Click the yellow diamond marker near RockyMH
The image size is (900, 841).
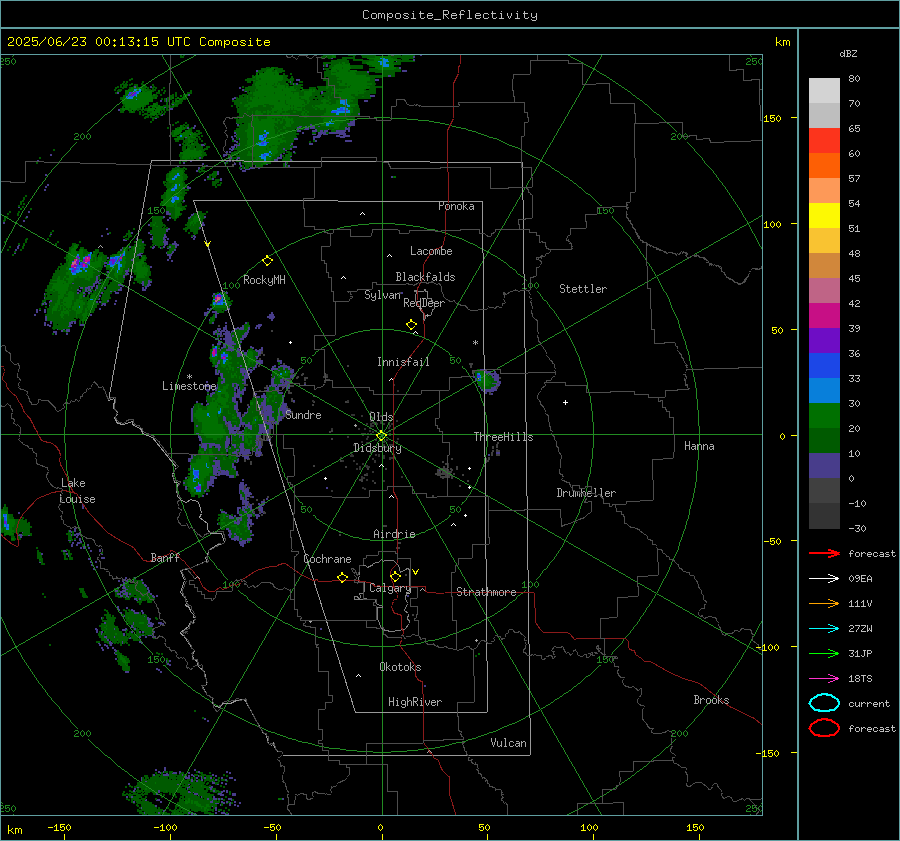pos(267,261)
